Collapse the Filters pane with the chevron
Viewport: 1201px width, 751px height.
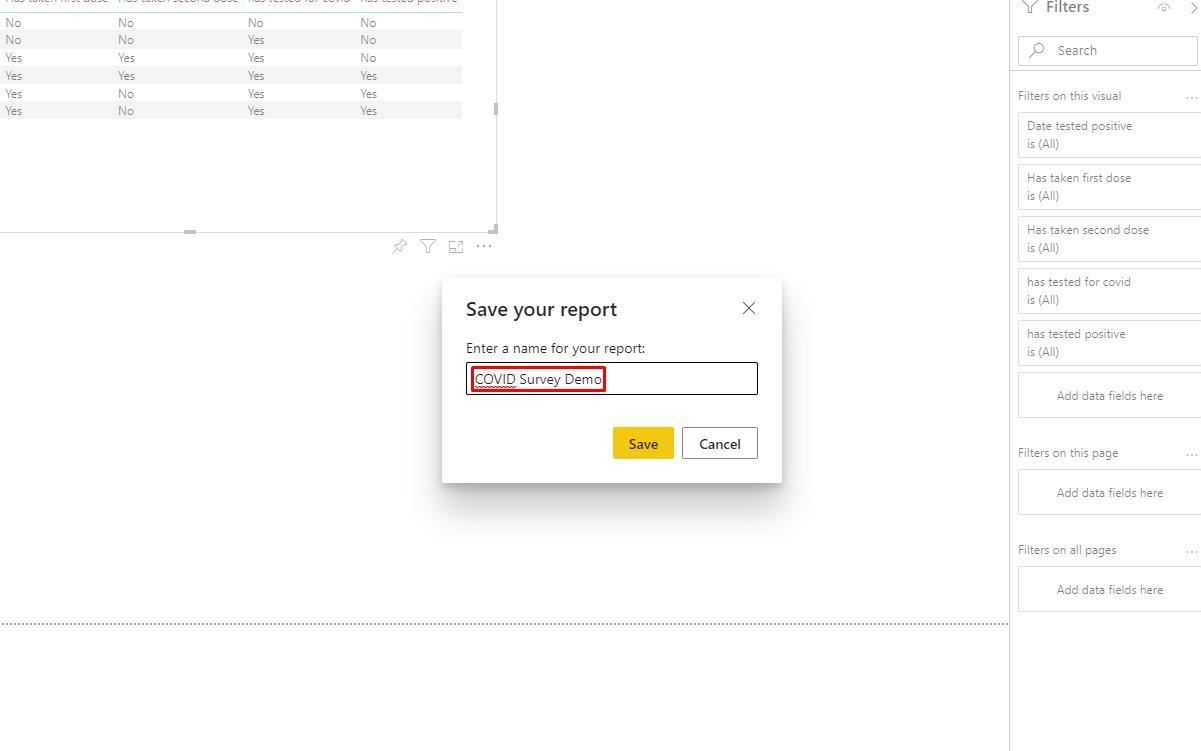pyautogui.click(x=1193, y=8)
